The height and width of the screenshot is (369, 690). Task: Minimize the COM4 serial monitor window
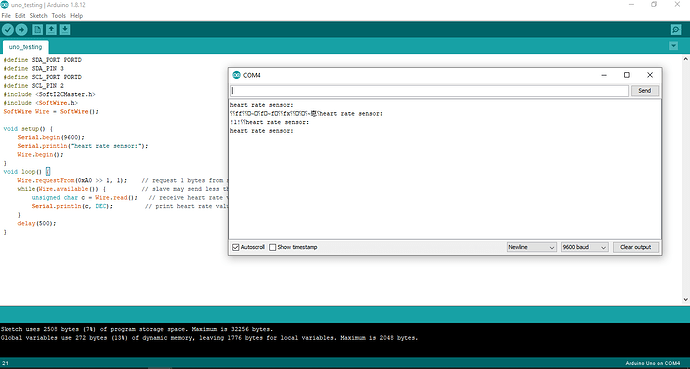click(604, 75)
